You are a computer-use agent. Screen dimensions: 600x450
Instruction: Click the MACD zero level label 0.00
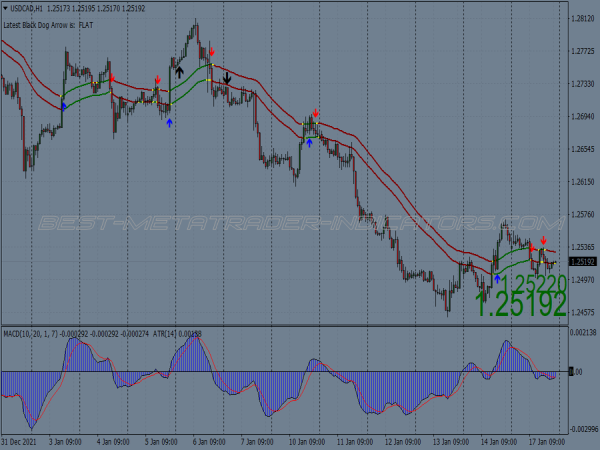(x=576, y=372)
